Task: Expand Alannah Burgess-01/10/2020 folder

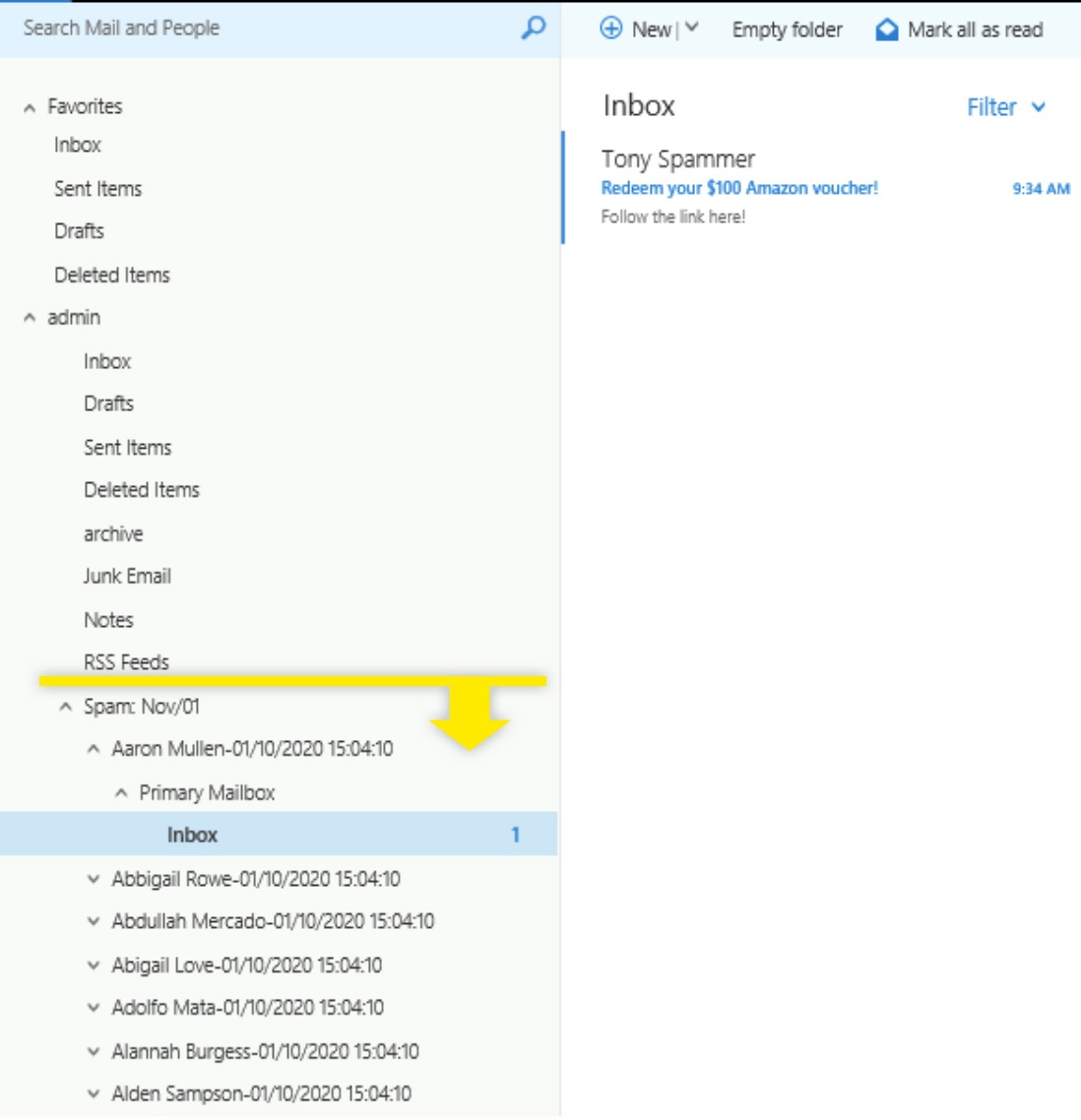Action: click(94, 1051)
